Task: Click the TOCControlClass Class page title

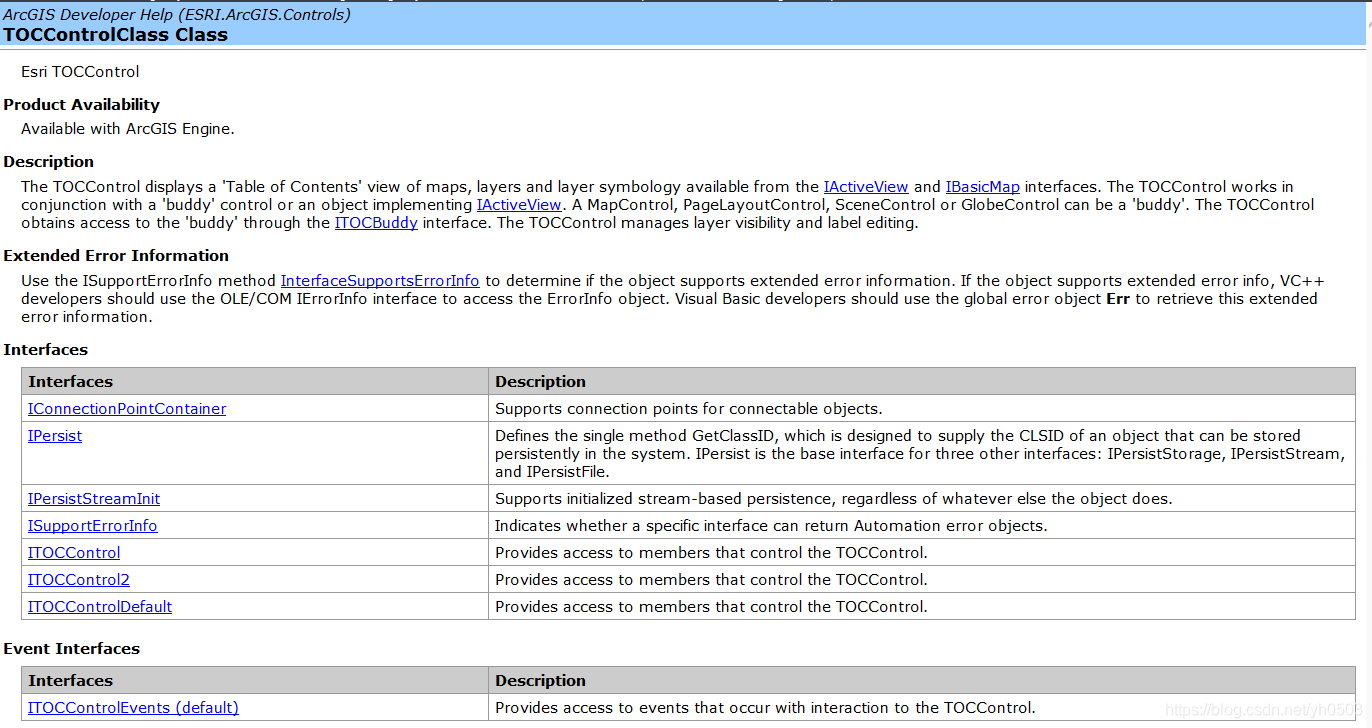Action: point(115,35)
